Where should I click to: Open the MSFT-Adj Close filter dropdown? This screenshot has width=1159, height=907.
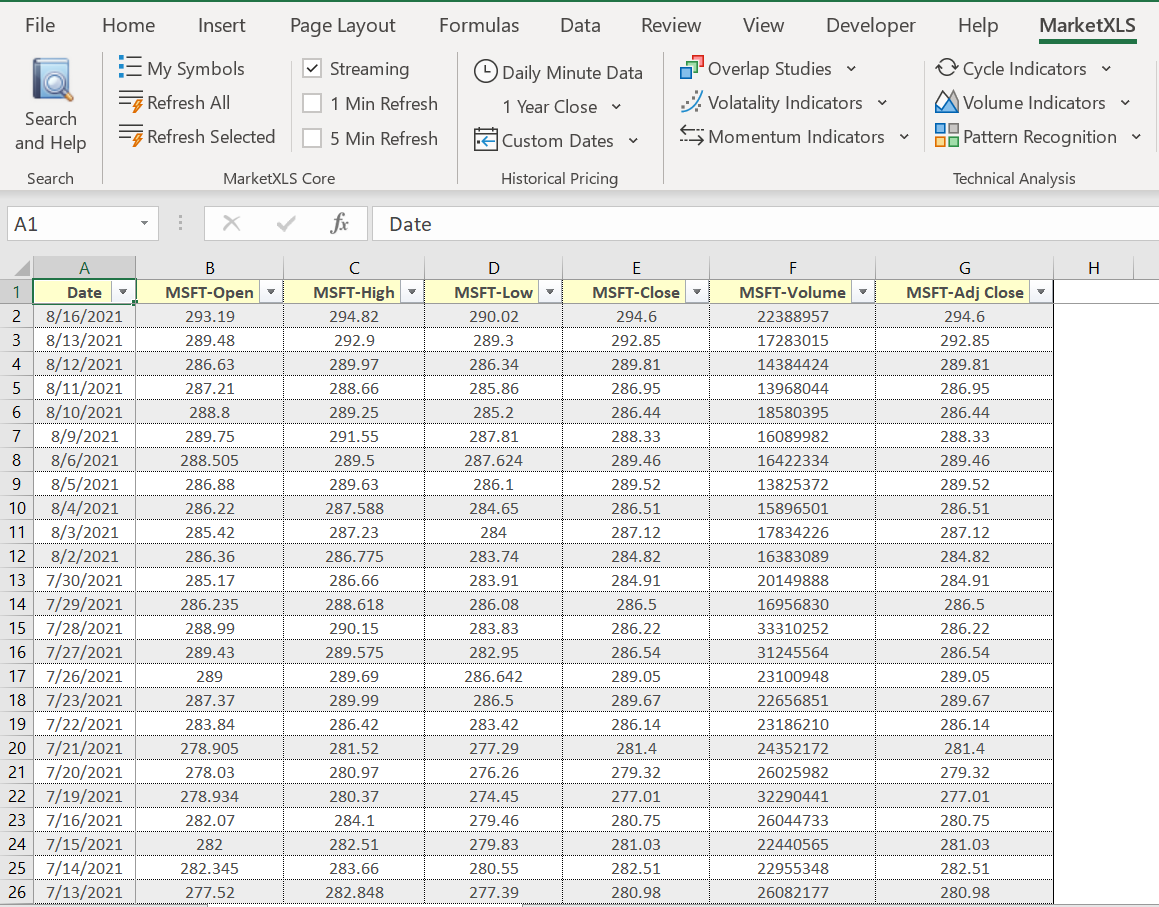[1041, 292]
